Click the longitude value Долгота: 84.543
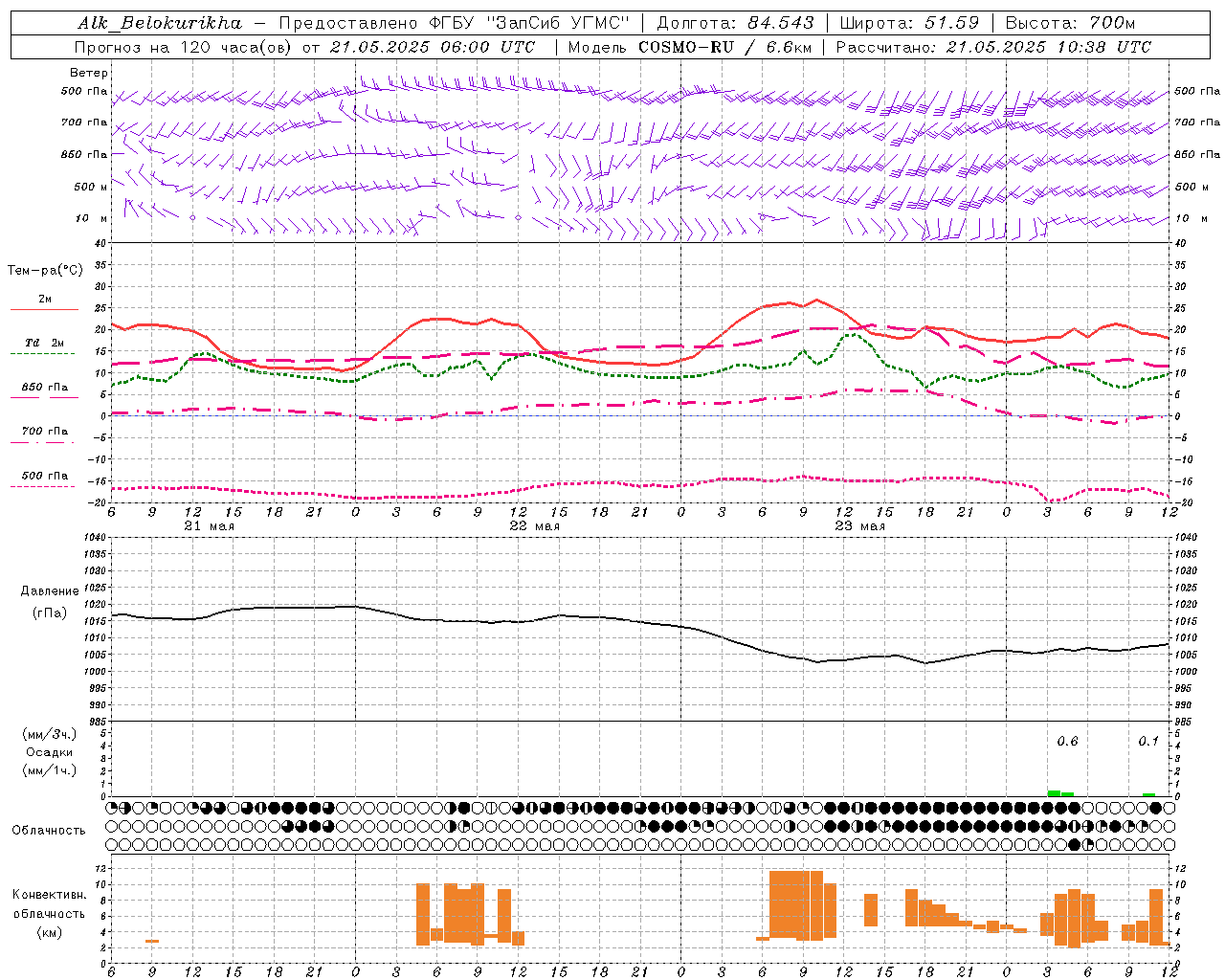1225x980 pixels. (x=735, y=23)
